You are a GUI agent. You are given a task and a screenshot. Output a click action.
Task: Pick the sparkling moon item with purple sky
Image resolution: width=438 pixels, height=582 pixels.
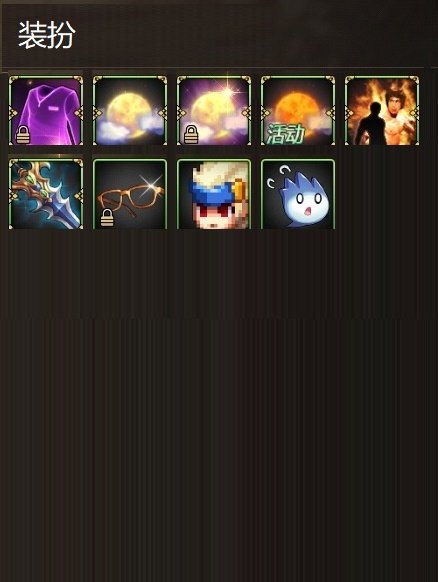214,111
